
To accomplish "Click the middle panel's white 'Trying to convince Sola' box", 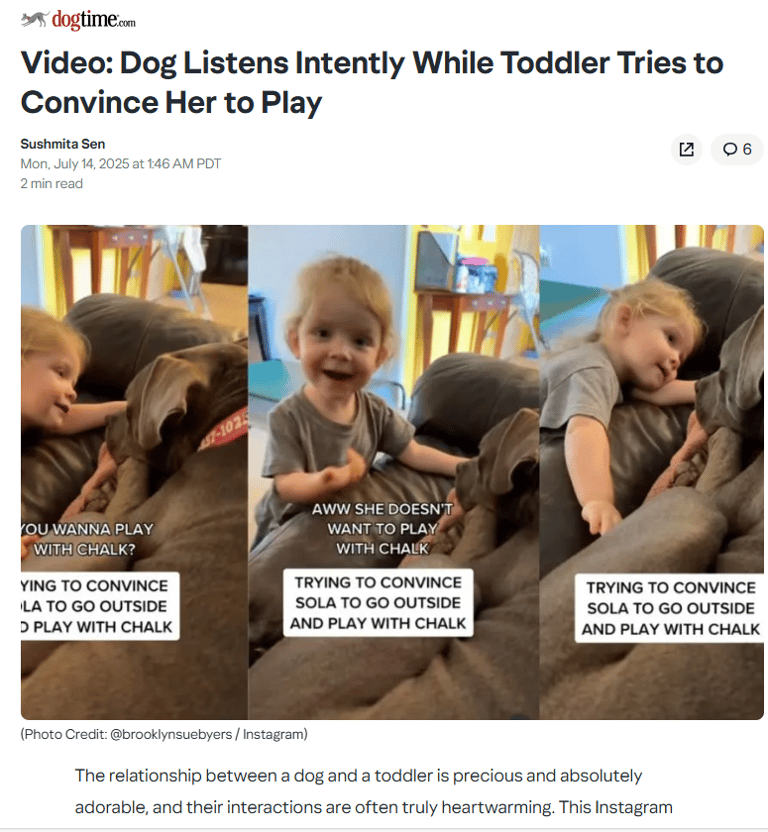I will coord(378,603).
